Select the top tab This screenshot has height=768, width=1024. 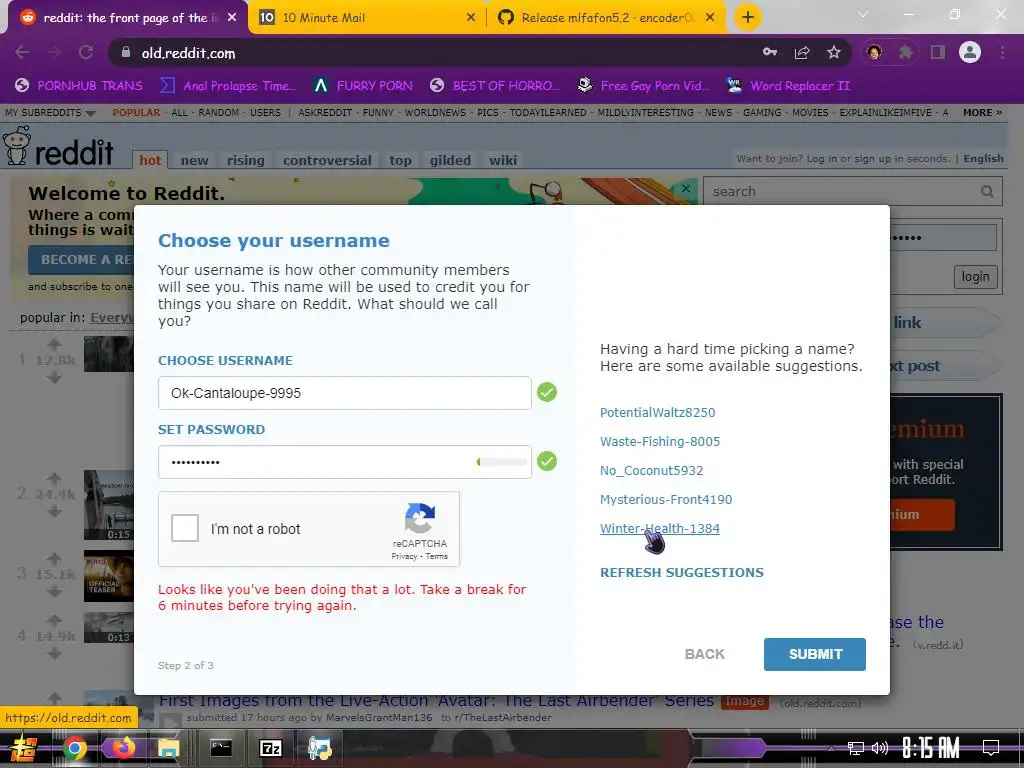pos(400,160)
